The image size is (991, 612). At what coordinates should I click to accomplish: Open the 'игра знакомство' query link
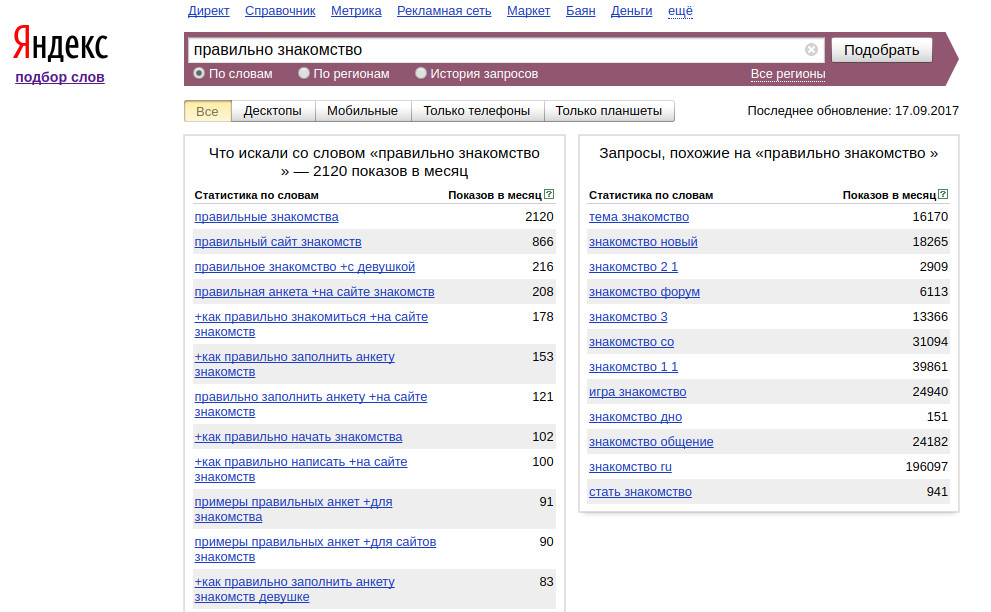pos(637,391)
